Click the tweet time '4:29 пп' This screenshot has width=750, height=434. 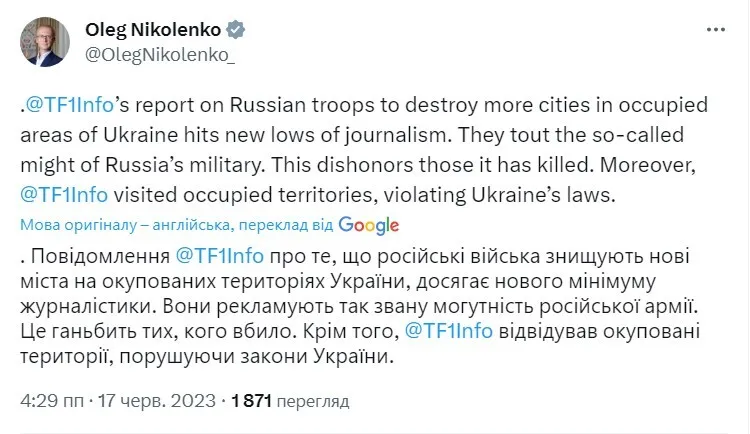click(x=53, y=401)
